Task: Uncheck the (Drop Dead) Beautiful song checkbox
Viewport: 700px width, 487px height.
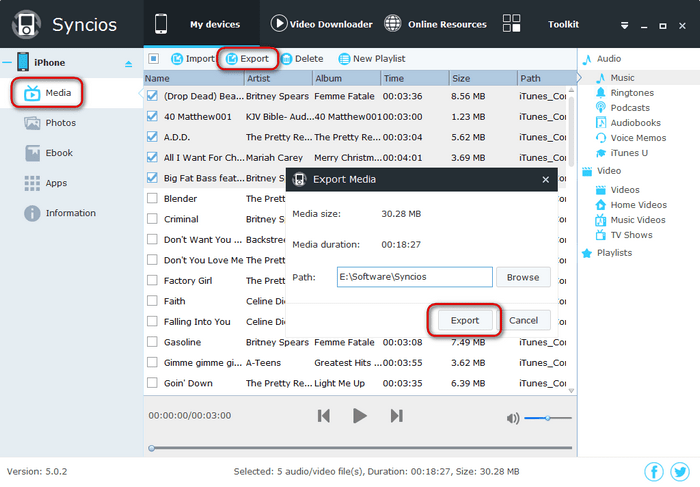Action: 152,96
